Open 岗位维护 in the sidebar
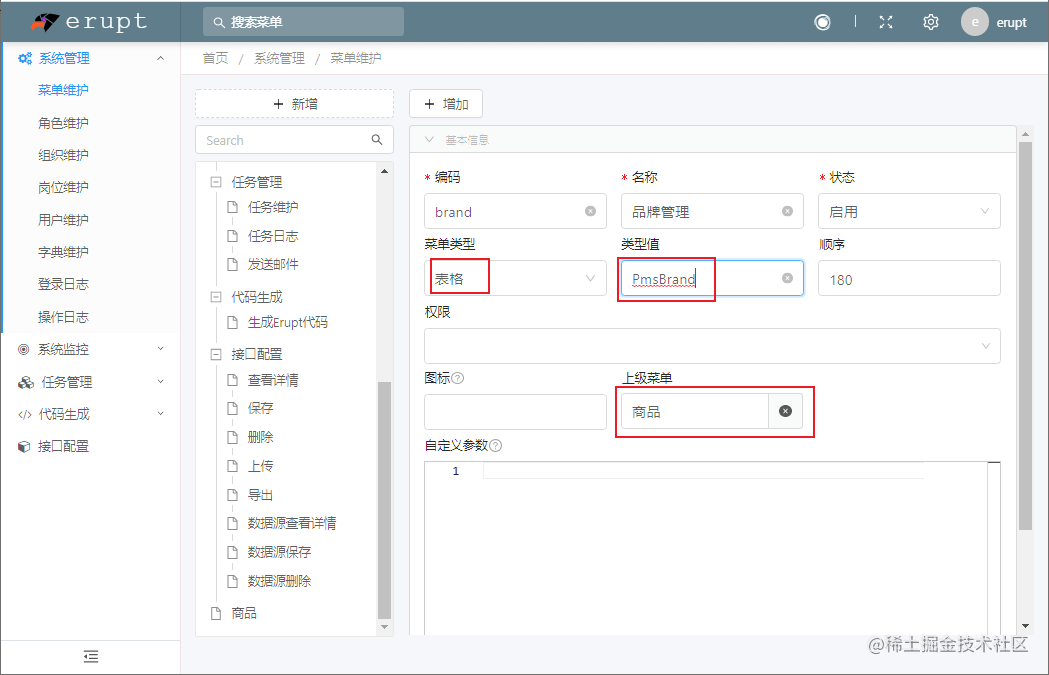Viewport: 1049px width, 675px height. (63, 187)
